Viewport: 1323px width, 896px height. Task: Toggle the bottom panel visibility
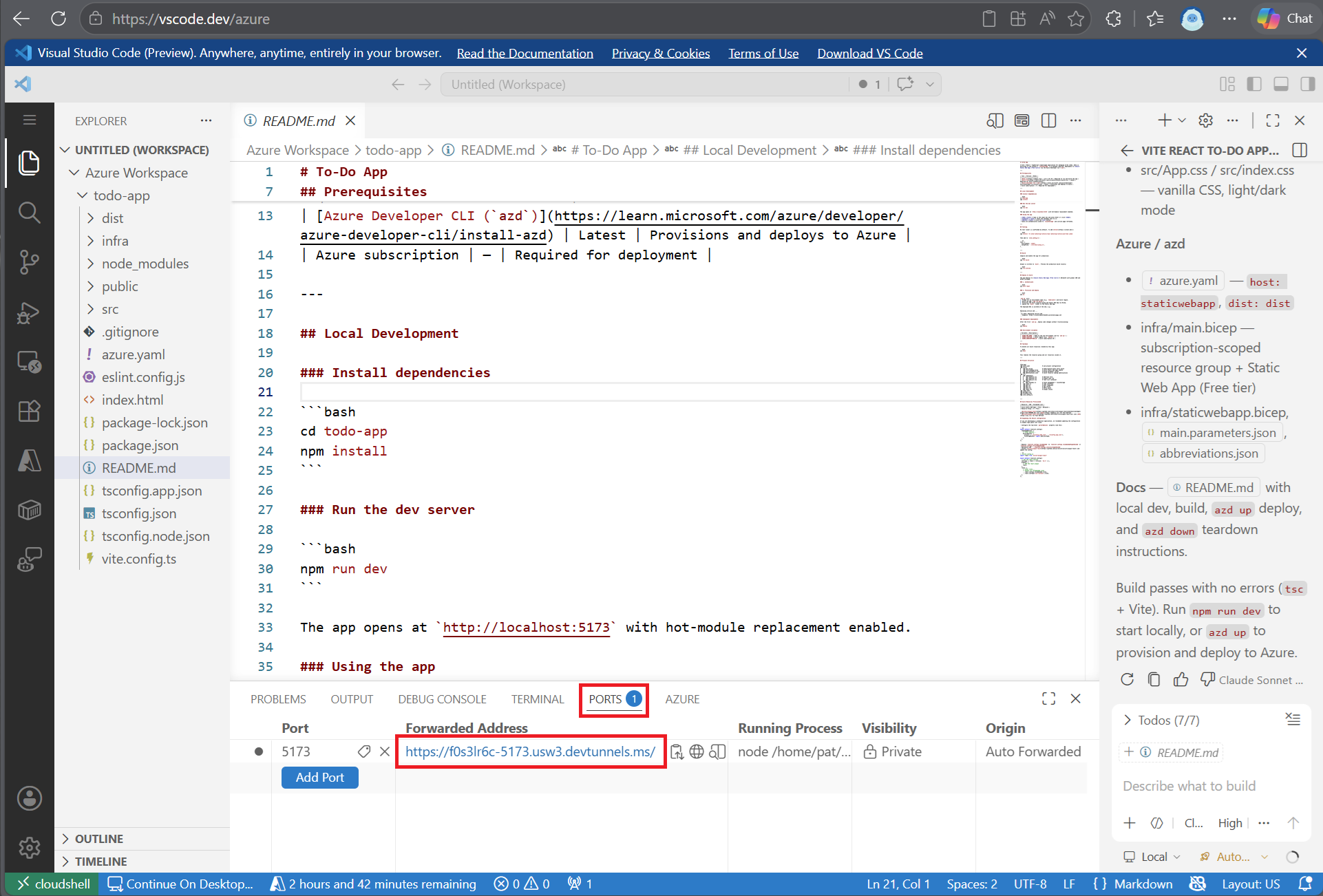click(1281, 84)
